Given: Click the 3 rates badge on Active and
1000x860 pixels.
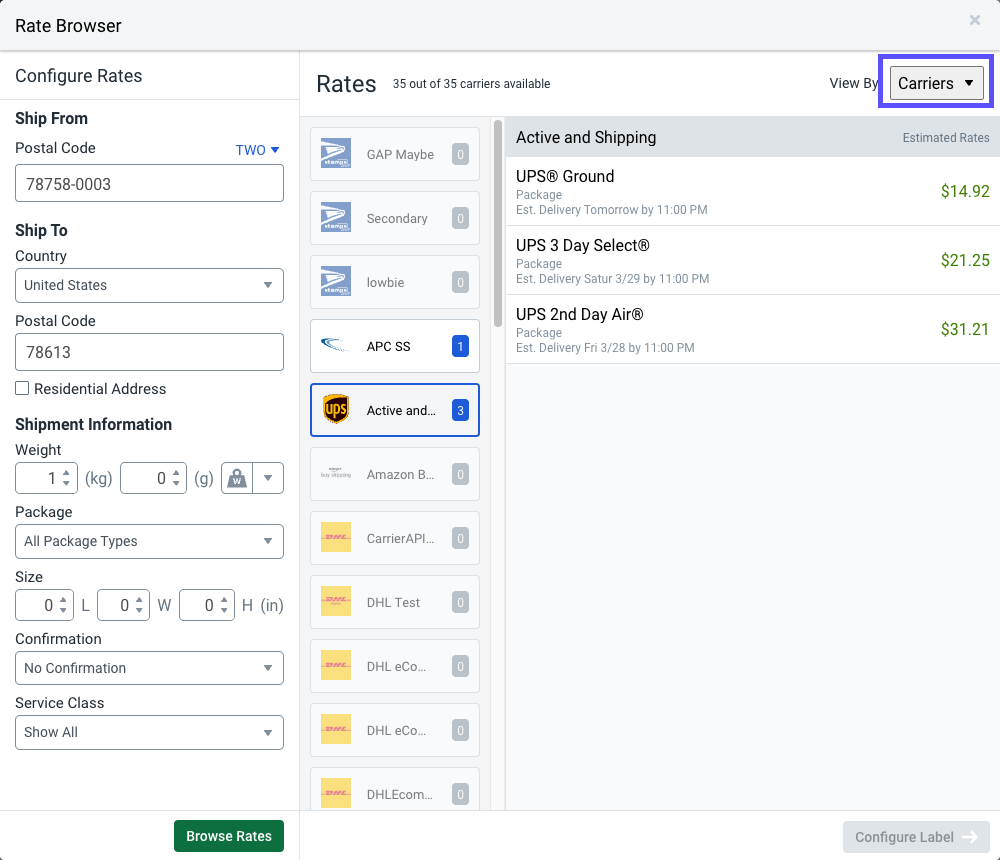Looking at the screenshot, I should 460,410.
